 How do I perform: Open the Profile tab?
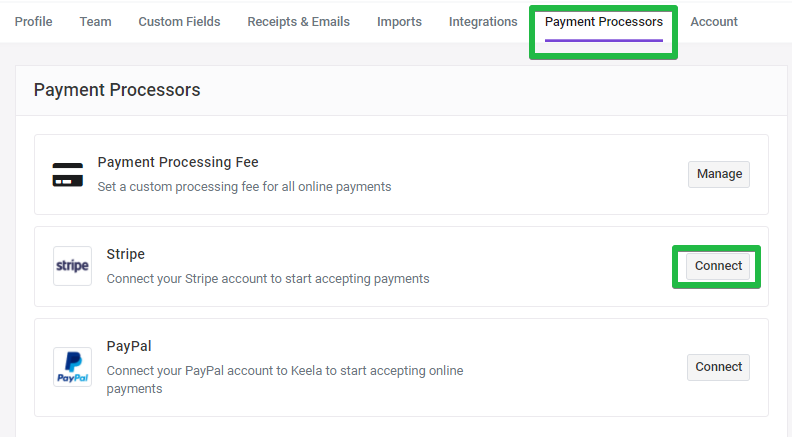[33, 22]
